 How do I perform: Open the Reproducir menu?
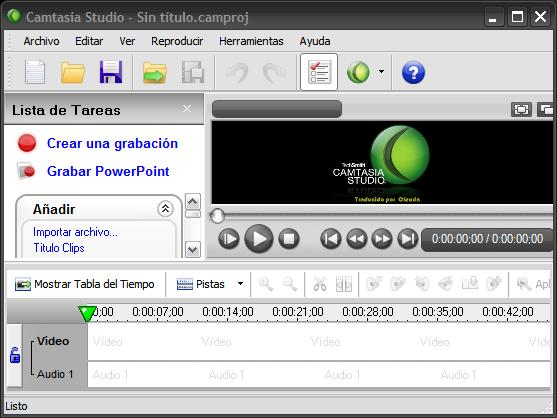[x=177, y=41]
